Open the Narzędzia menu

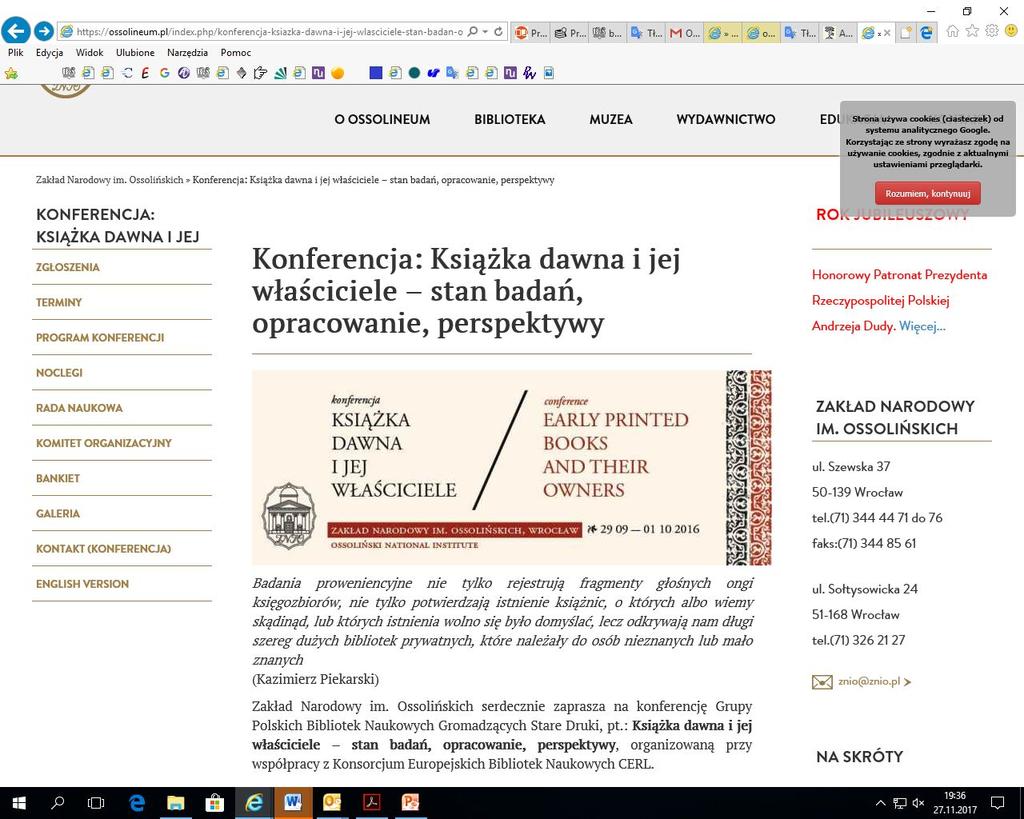click(x=187, y=52)
